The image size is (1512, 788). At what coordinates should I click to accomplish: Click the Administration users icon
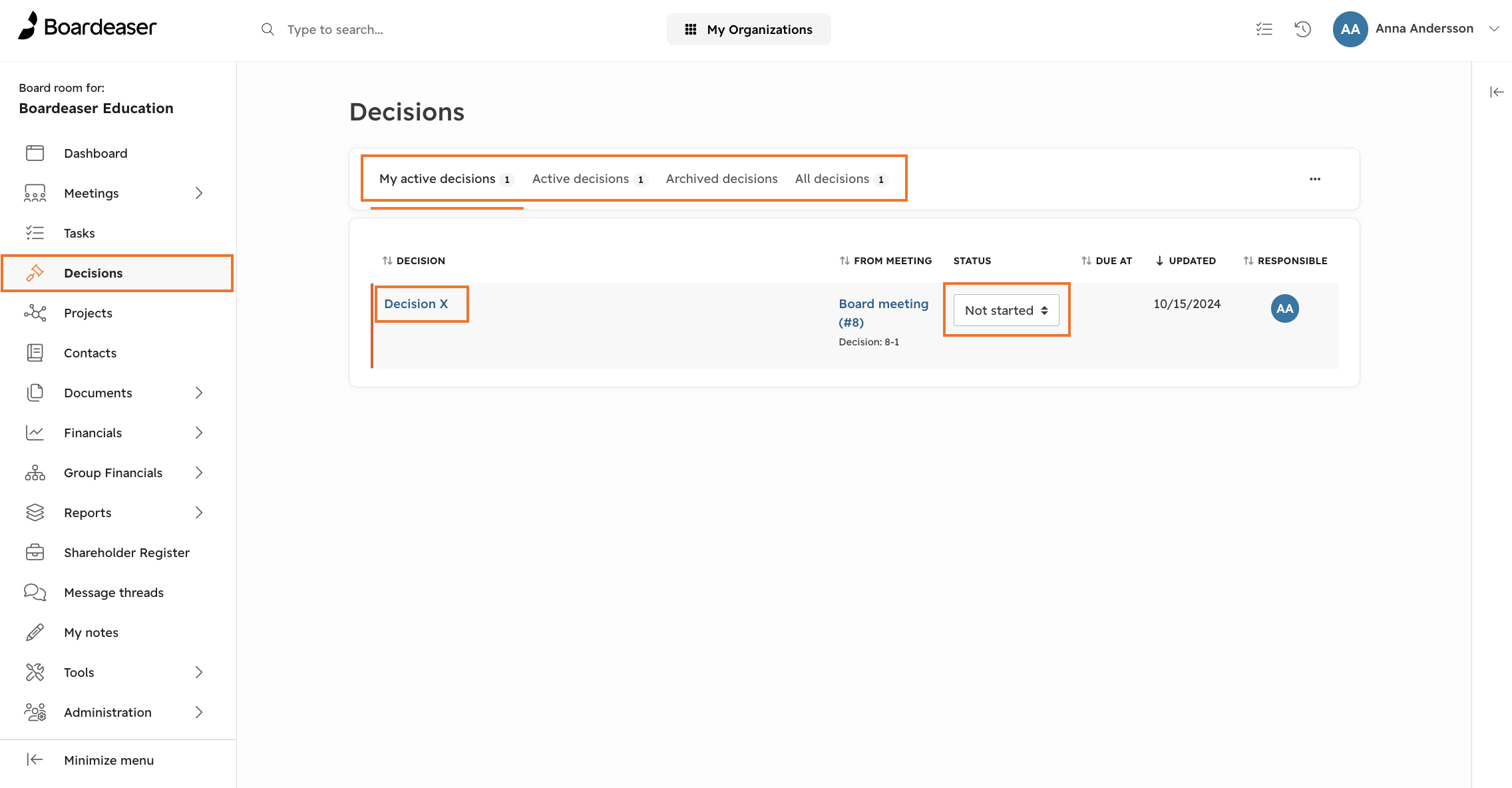[35, 712]
